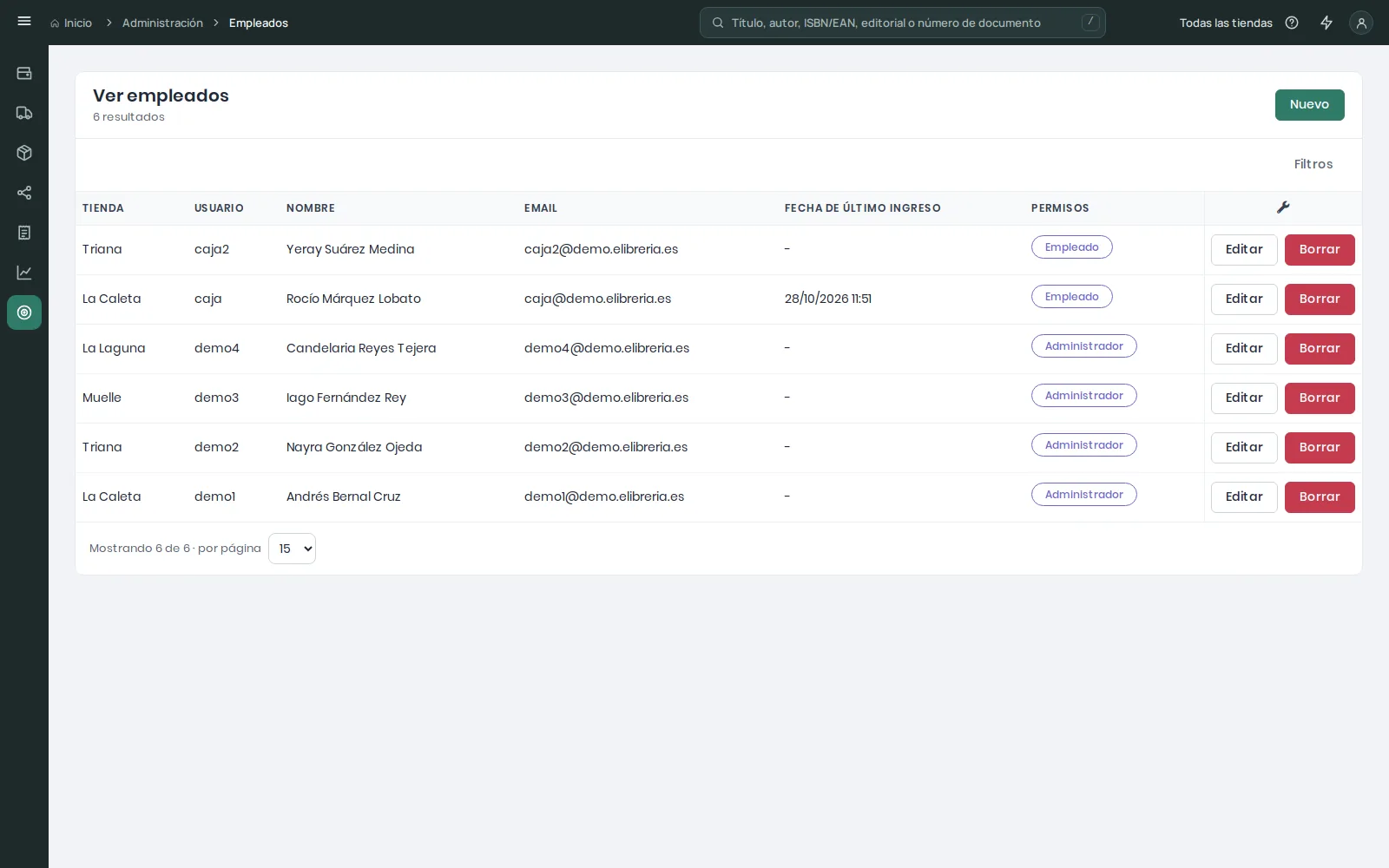Select the highlighted administration sidebar icon
The height and width of the screenshot is (868, 1389).
pos(24,312)
